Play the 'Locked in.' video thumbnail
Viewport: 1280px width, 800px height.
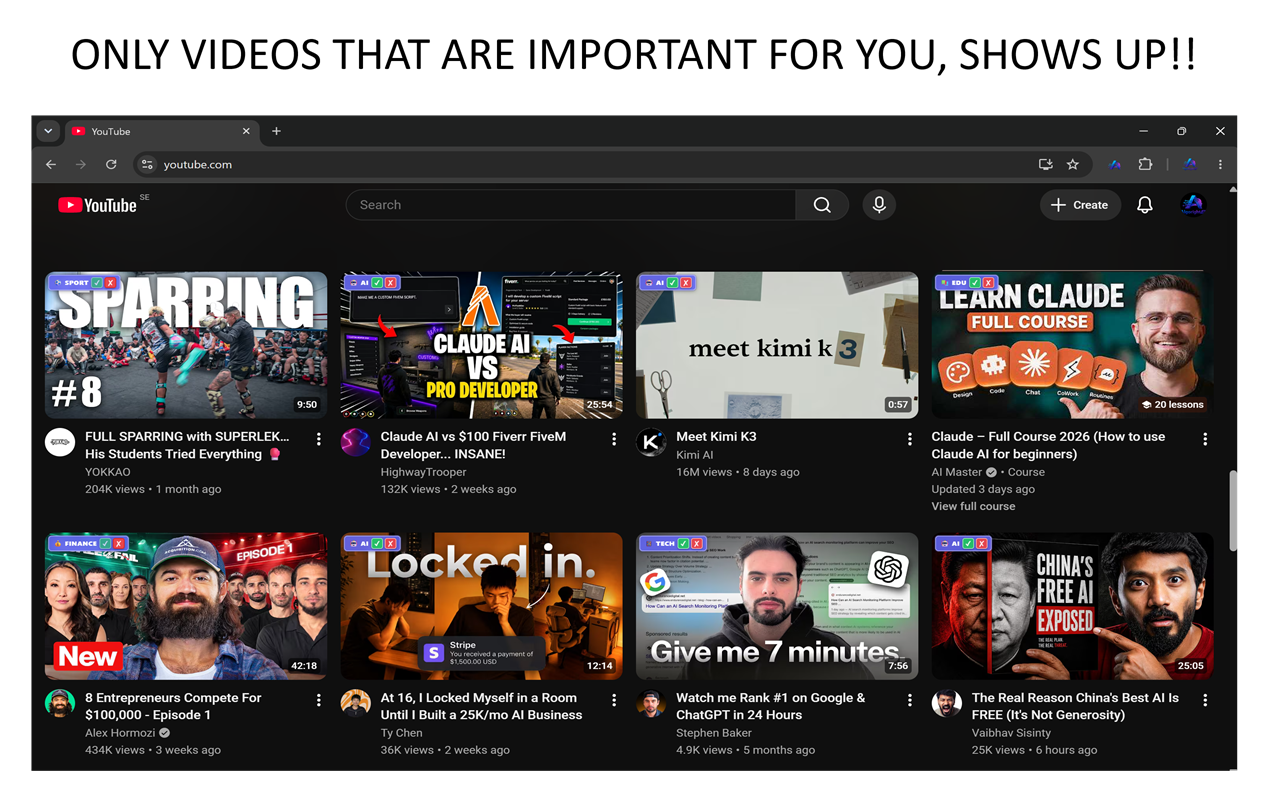click(481, 606)
